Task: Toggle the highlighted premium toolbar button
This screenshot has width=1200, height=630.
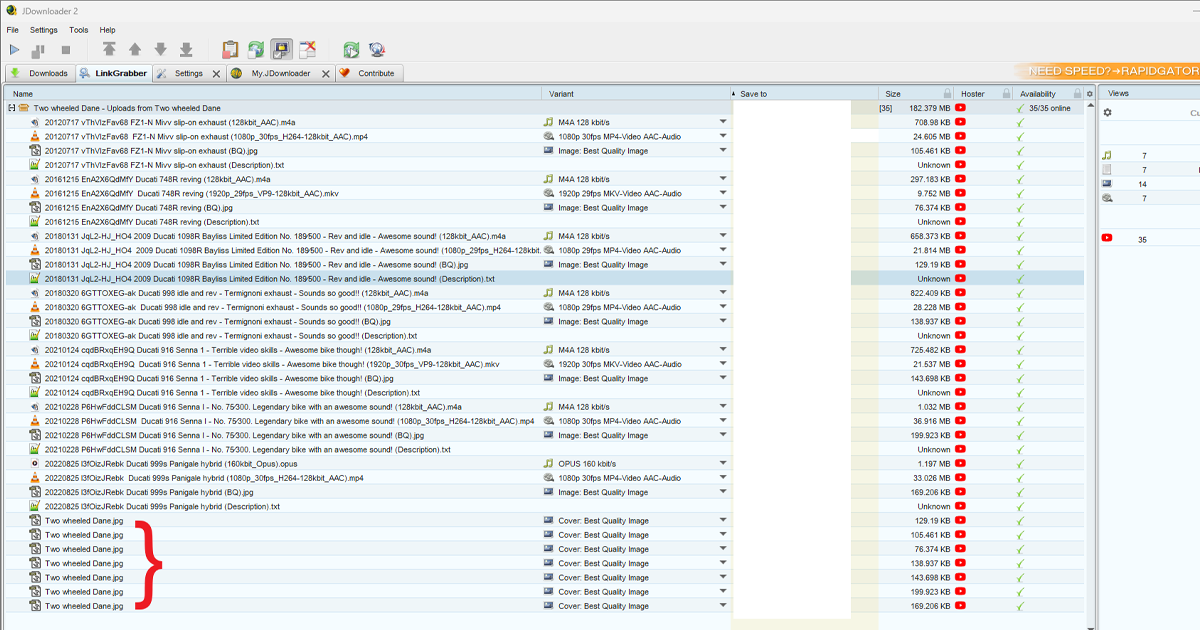Action: [282, 49]
